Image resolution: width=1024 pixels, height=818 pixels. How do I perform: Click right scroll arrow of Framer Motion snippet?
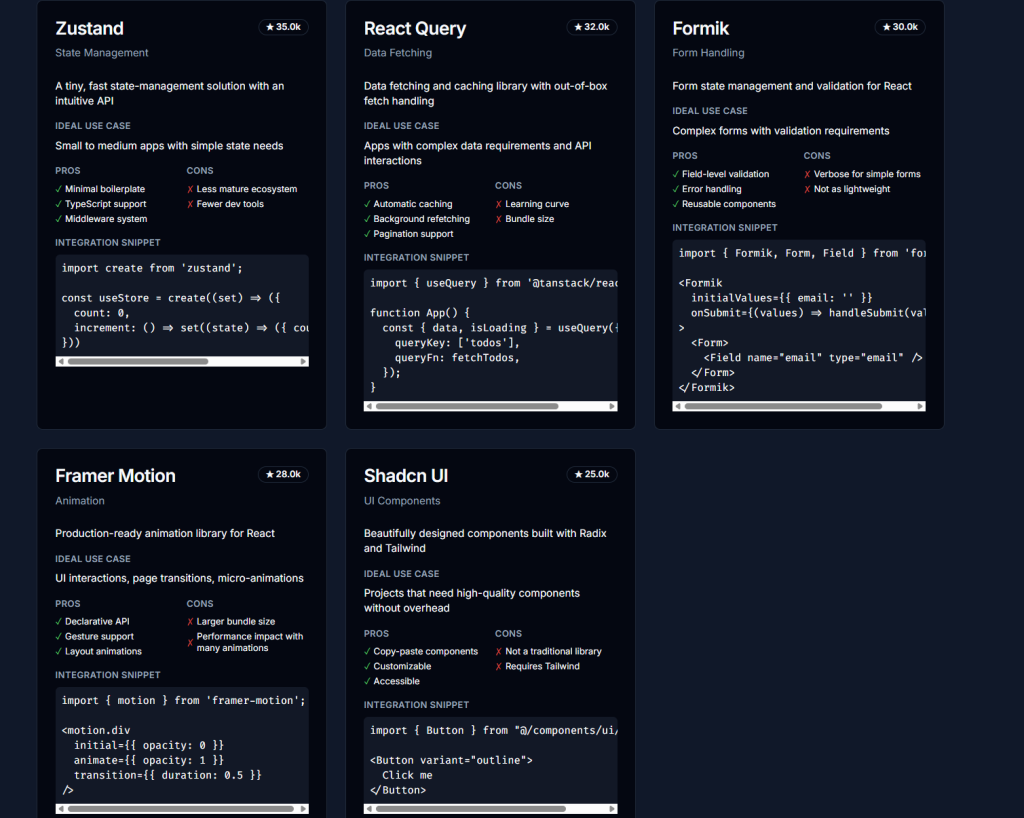tap(303, 809)
